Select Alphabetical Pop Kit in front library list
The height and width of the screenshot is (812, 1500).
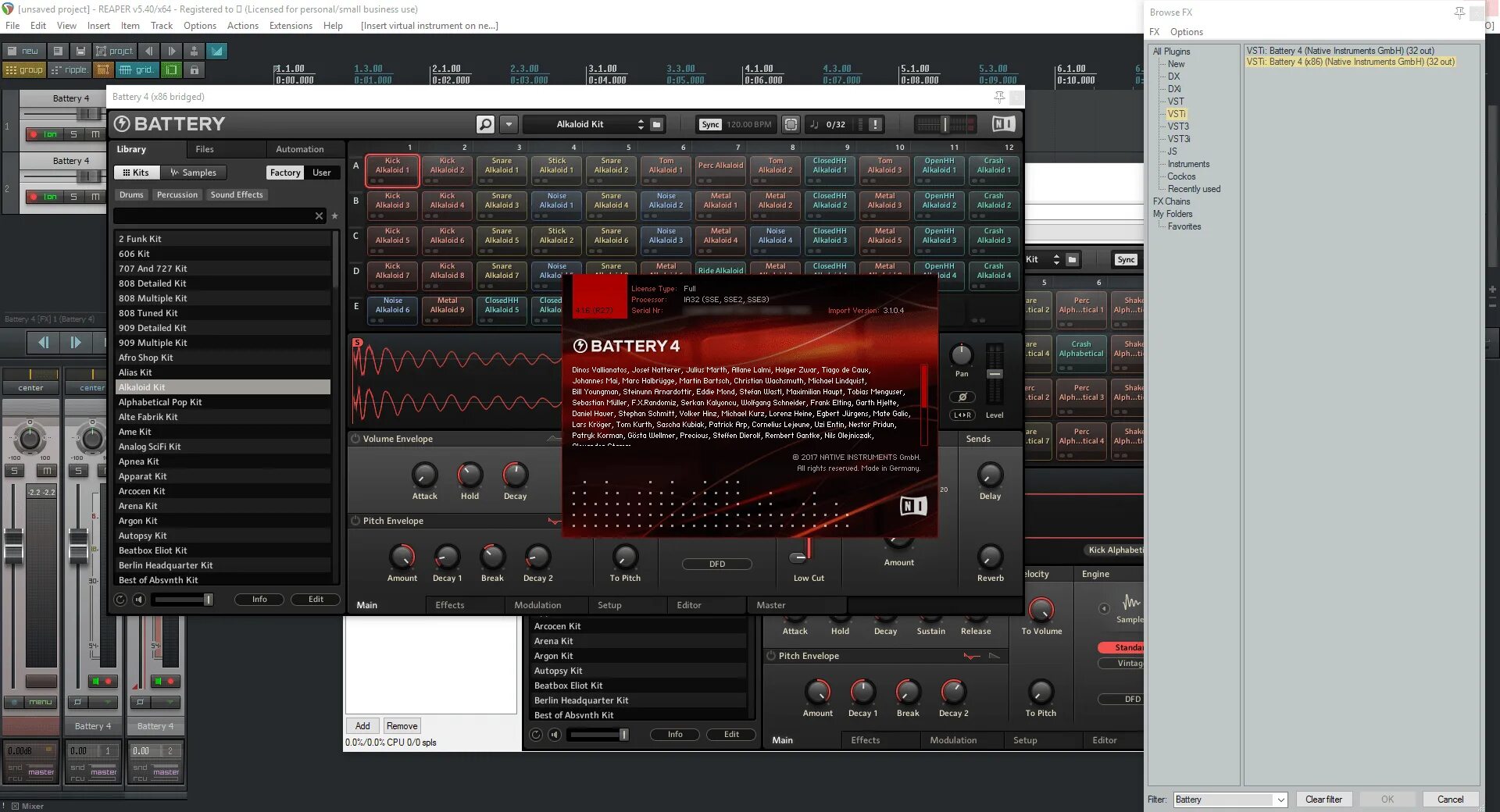point(223,402)
